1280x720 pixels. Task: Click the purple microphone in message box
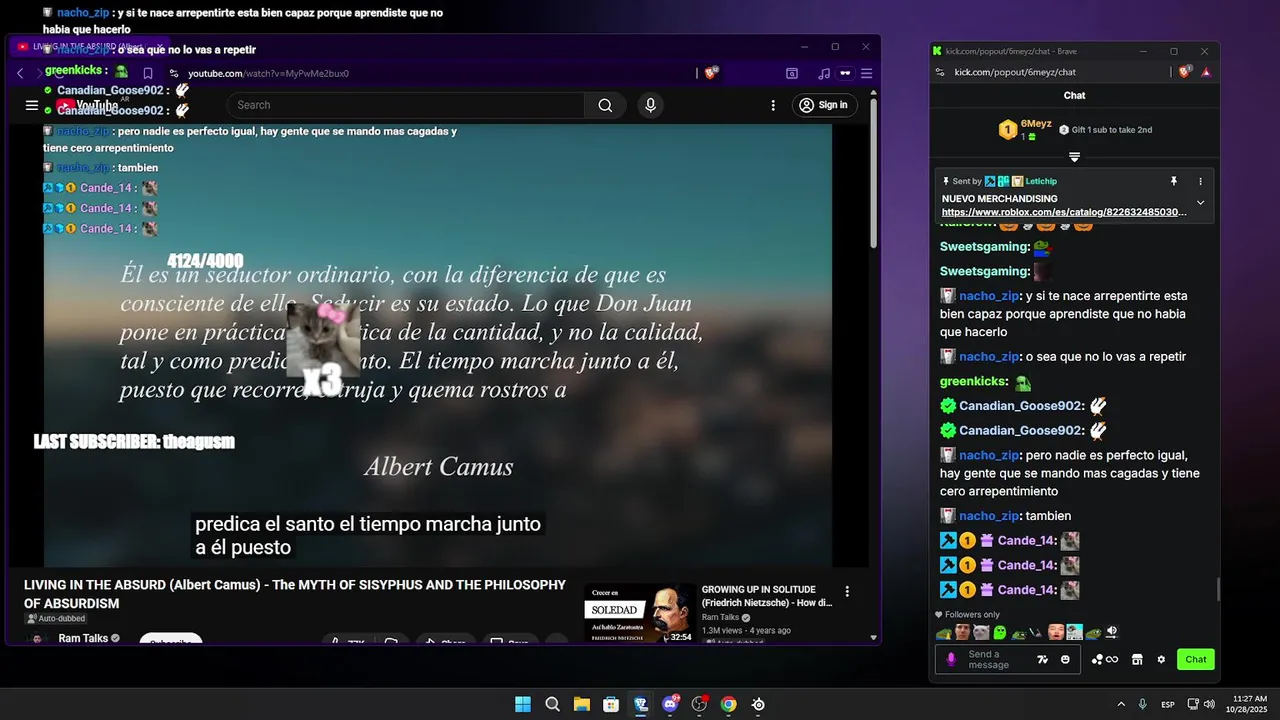point(951,659)
